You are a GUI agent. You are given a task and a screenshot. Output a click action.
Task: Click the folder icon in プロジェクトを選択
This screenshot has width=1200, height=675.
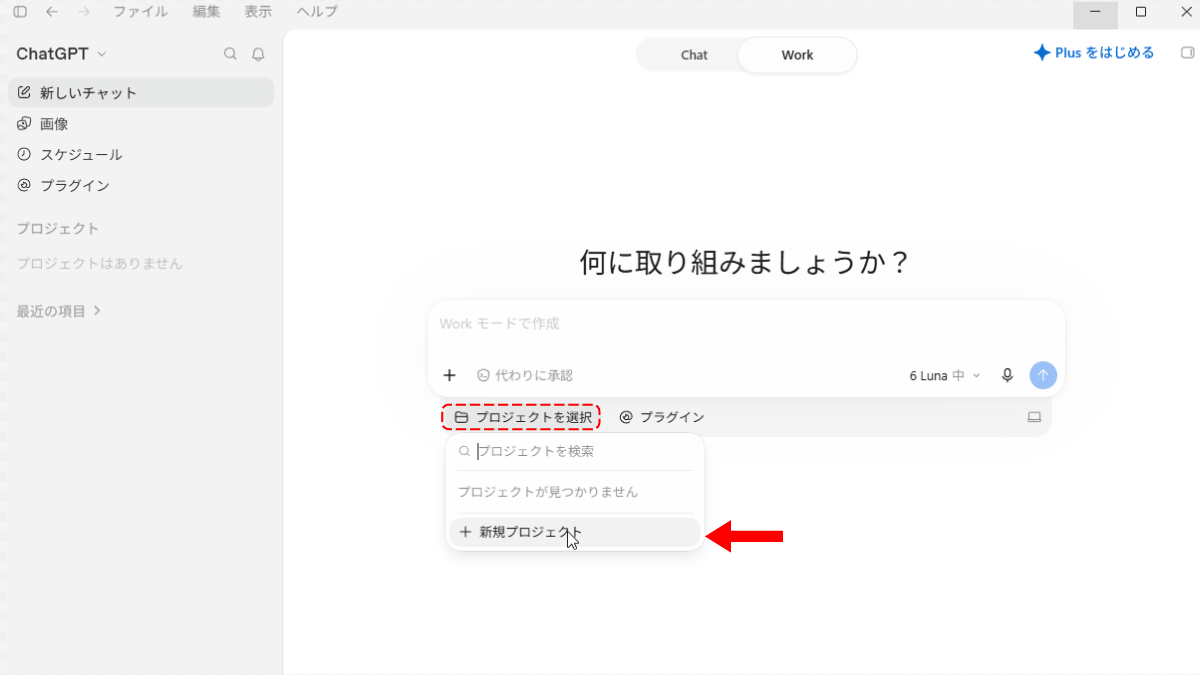(461, 417)
